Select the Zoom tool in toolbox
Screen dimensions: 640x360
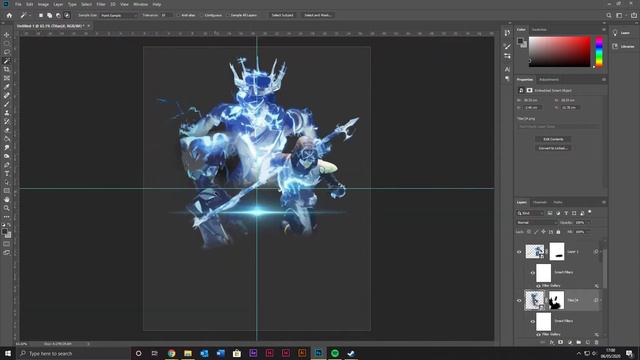tap(7, 208)
